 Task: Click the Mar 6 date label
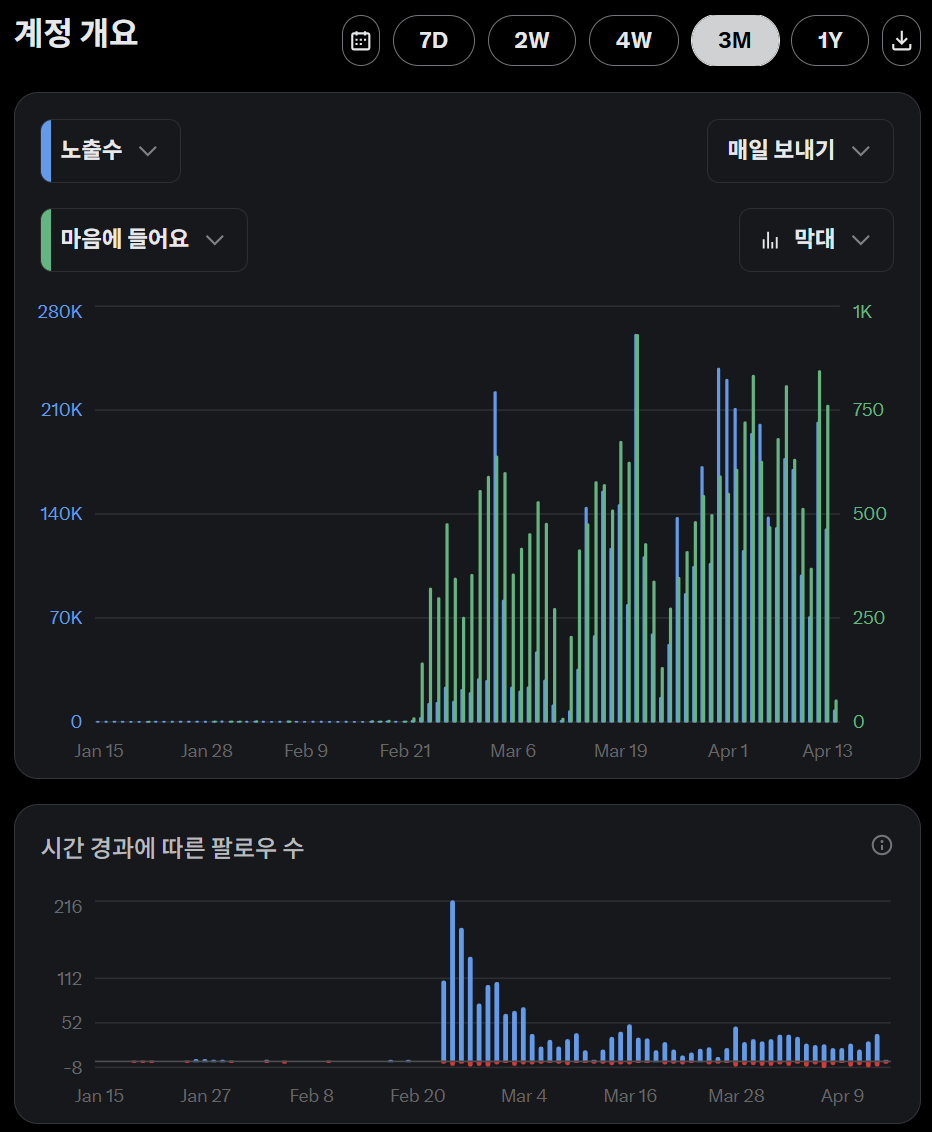[513, 751]
